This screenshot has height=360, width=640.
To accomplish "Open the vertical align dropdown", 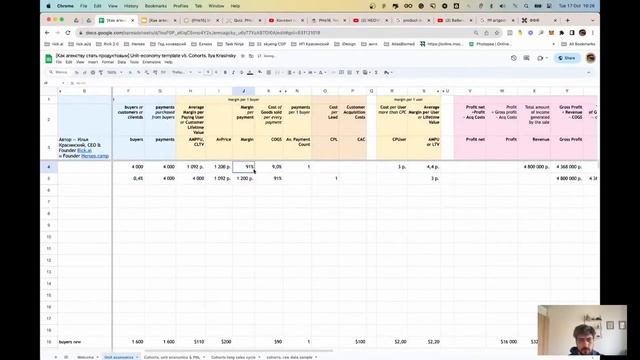I will tap(301, 72).
